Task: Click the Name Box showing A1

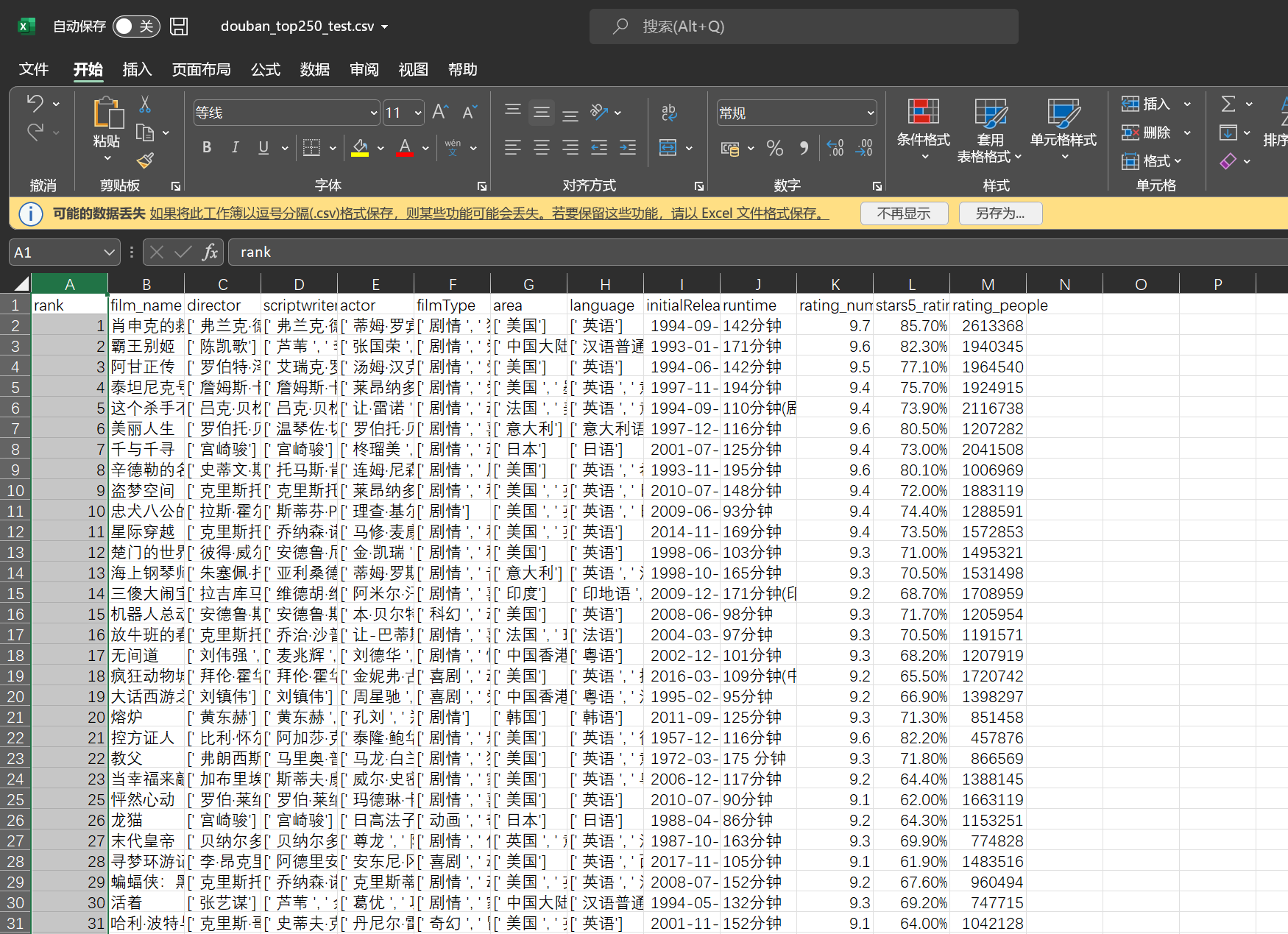Action: click(64, 252)
